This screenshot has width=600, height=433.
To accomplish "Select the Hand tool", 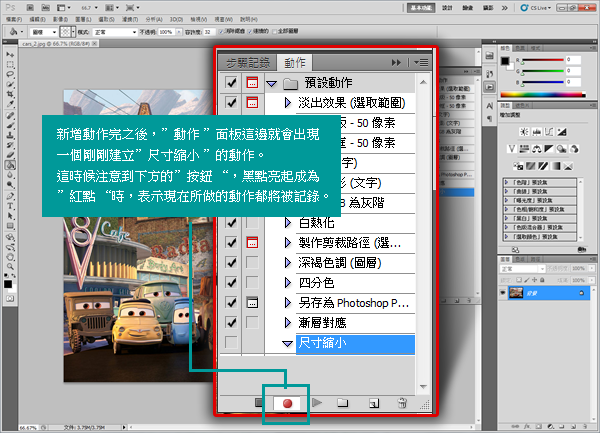I will [10, 257].
